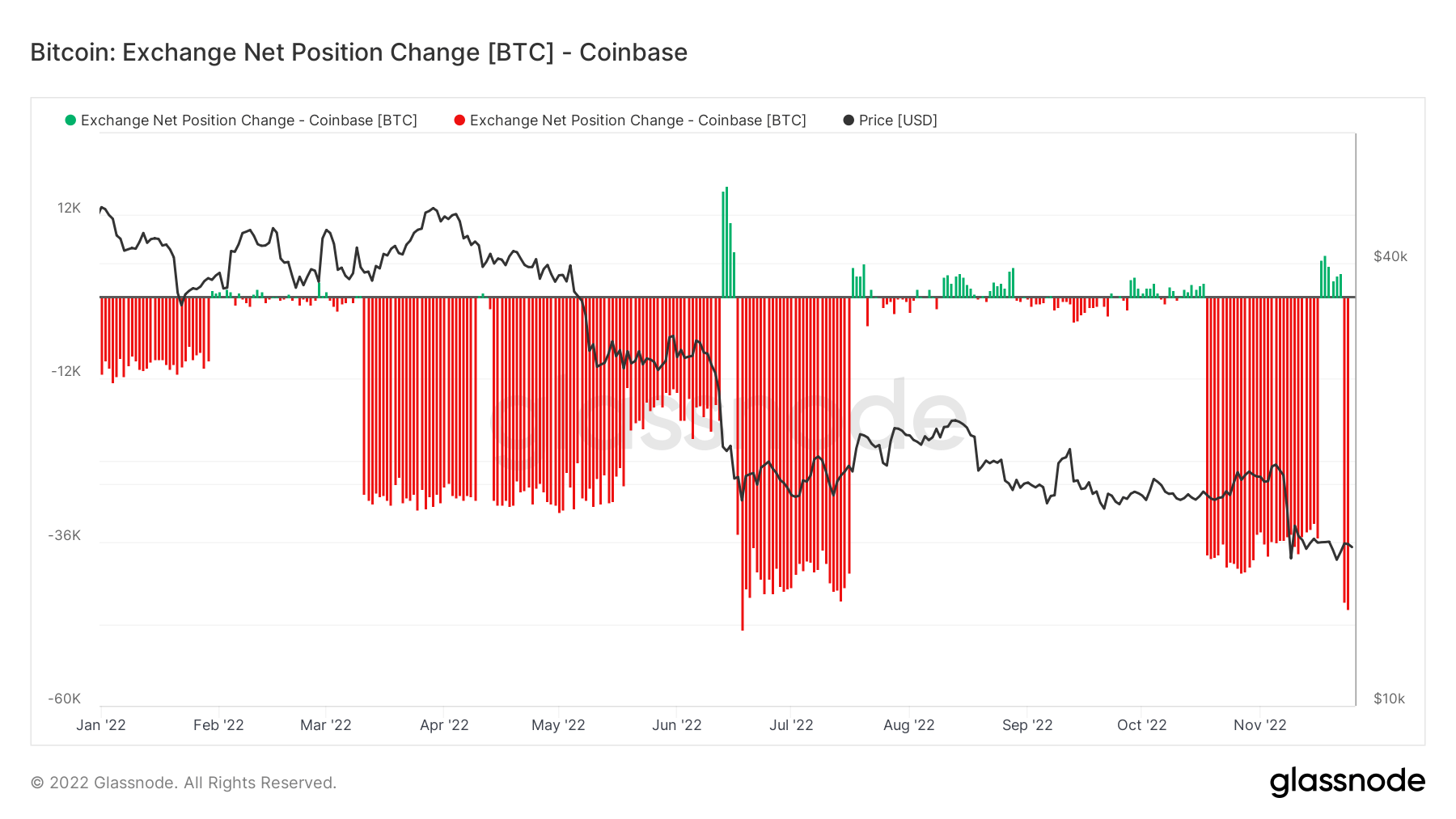
Task: Click the tall green inflow bar in mid-June
Action: coord(726,242)
